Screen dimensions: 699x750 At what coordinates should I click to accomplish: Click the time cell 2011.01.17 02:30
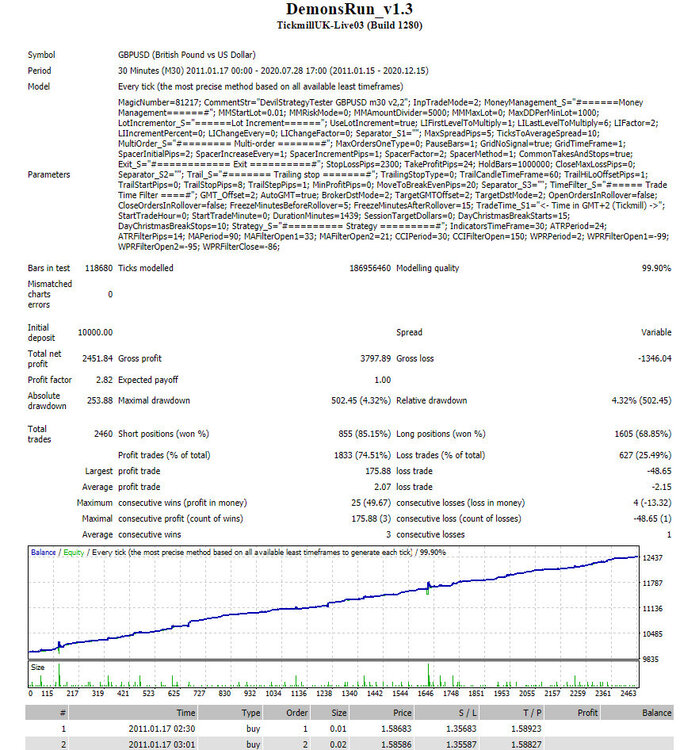point(162,729)
